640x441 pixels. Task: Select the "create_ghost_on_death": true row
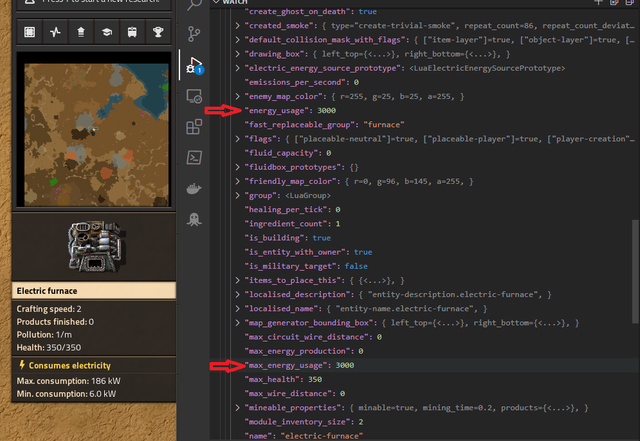(424, 11)
